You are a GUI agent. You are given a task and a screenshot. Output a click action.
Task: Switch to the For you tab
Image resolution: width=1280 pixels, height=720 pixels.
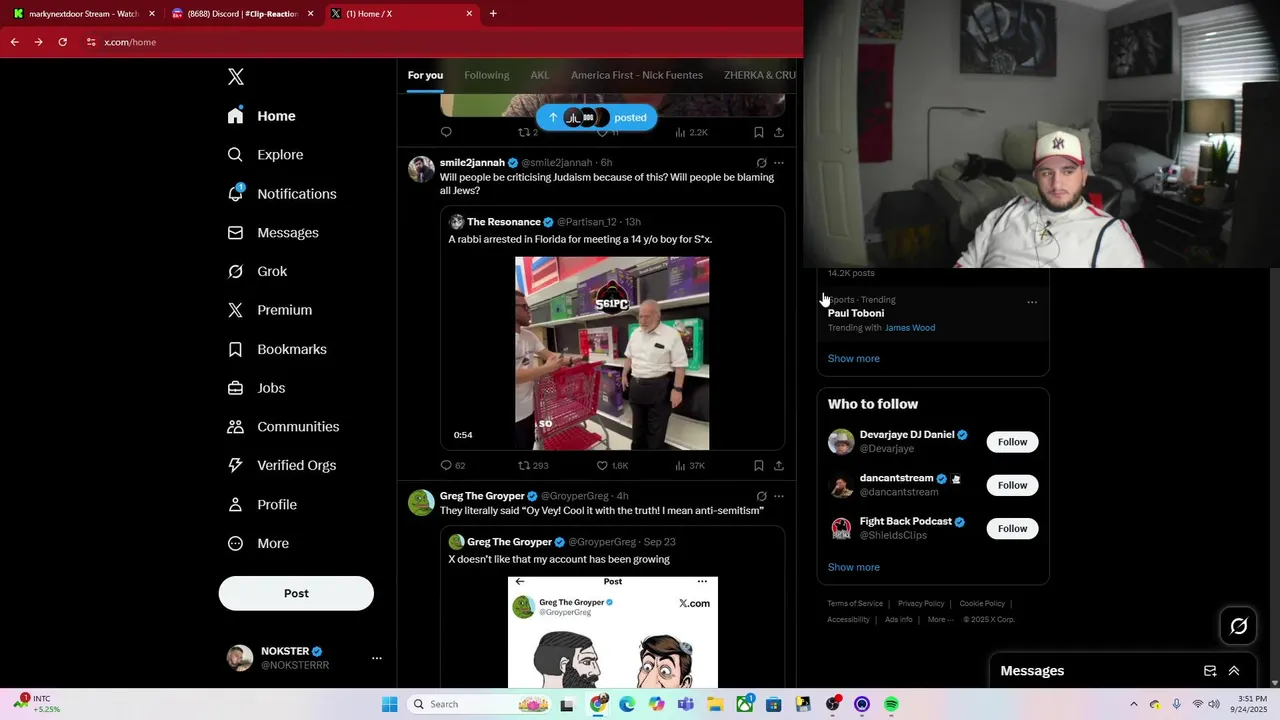point(425,75)
